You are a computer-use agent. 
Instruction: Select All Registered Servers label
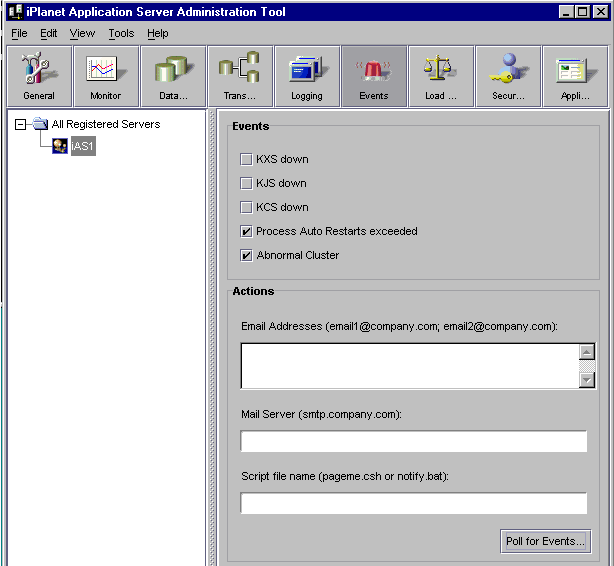(x=106, y=124)
